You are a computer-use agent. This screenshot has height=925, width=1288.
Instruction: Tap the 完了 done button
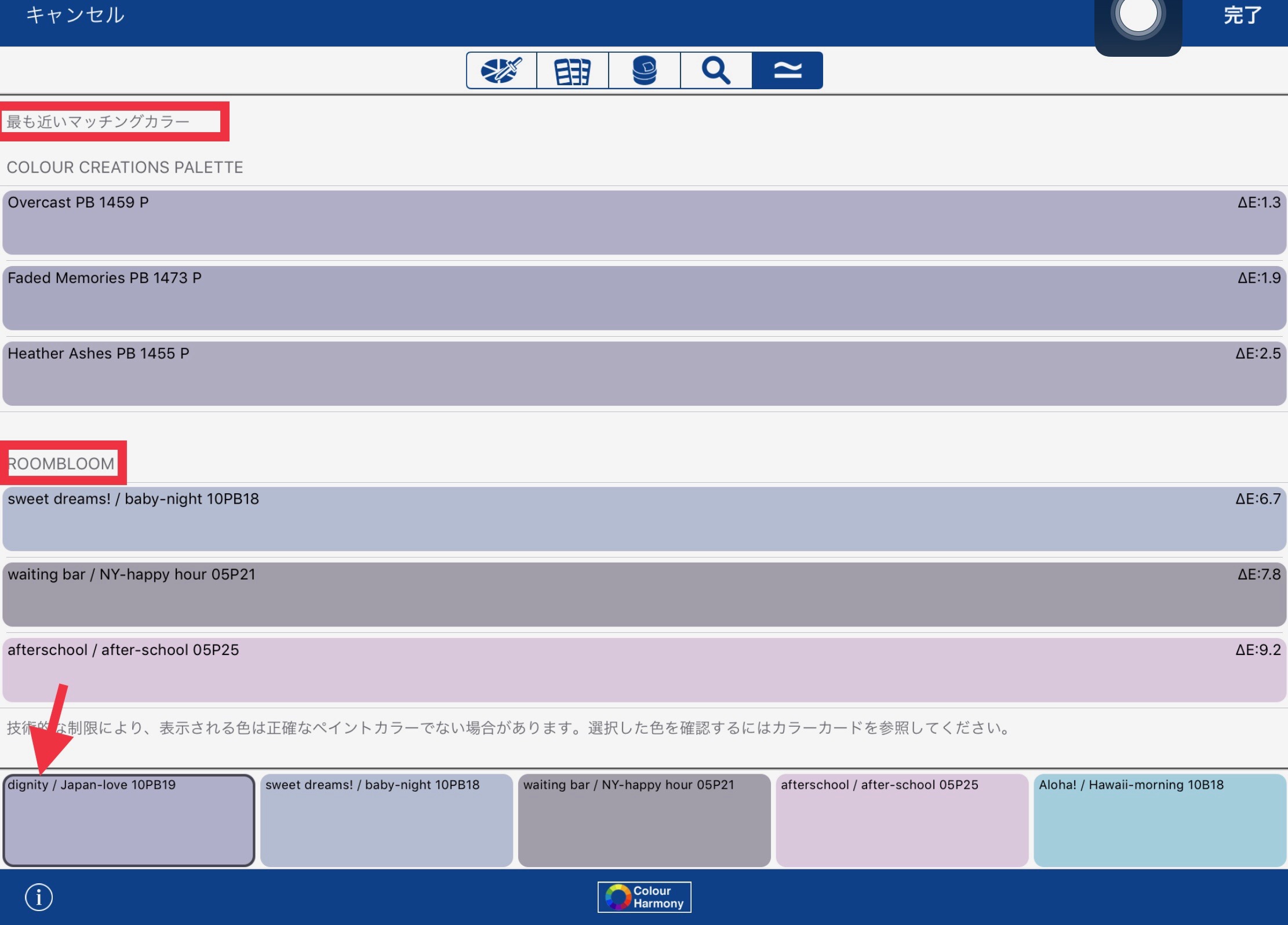1243,14
